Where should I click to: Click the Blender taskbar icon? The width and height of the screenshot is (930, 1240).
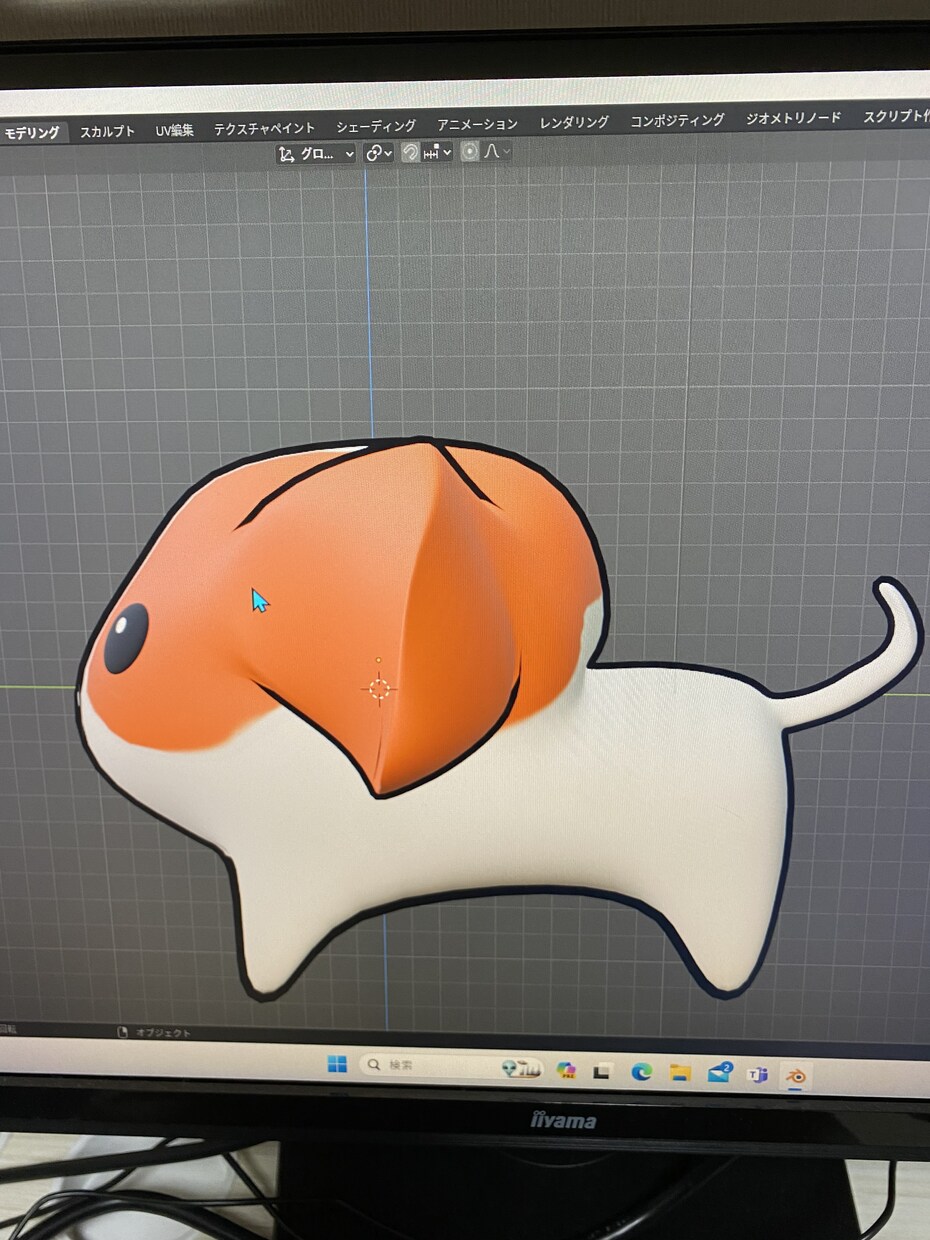click(x=797, y=1077)
